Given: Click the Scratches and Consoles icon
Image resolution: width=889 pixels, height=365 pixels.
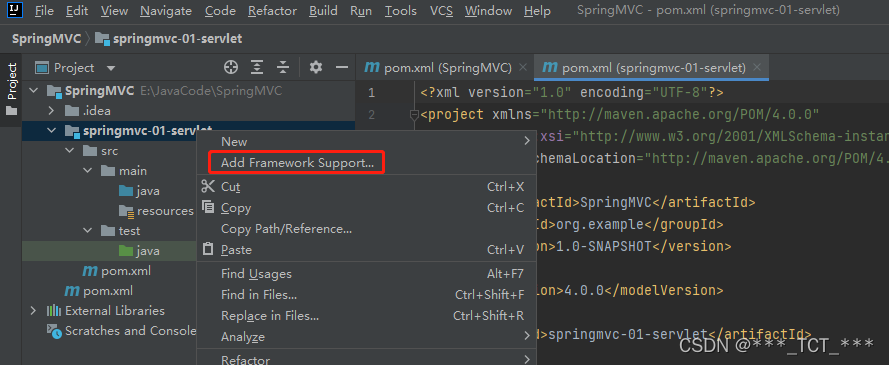Looking at the screenshot, I should 54,331.
